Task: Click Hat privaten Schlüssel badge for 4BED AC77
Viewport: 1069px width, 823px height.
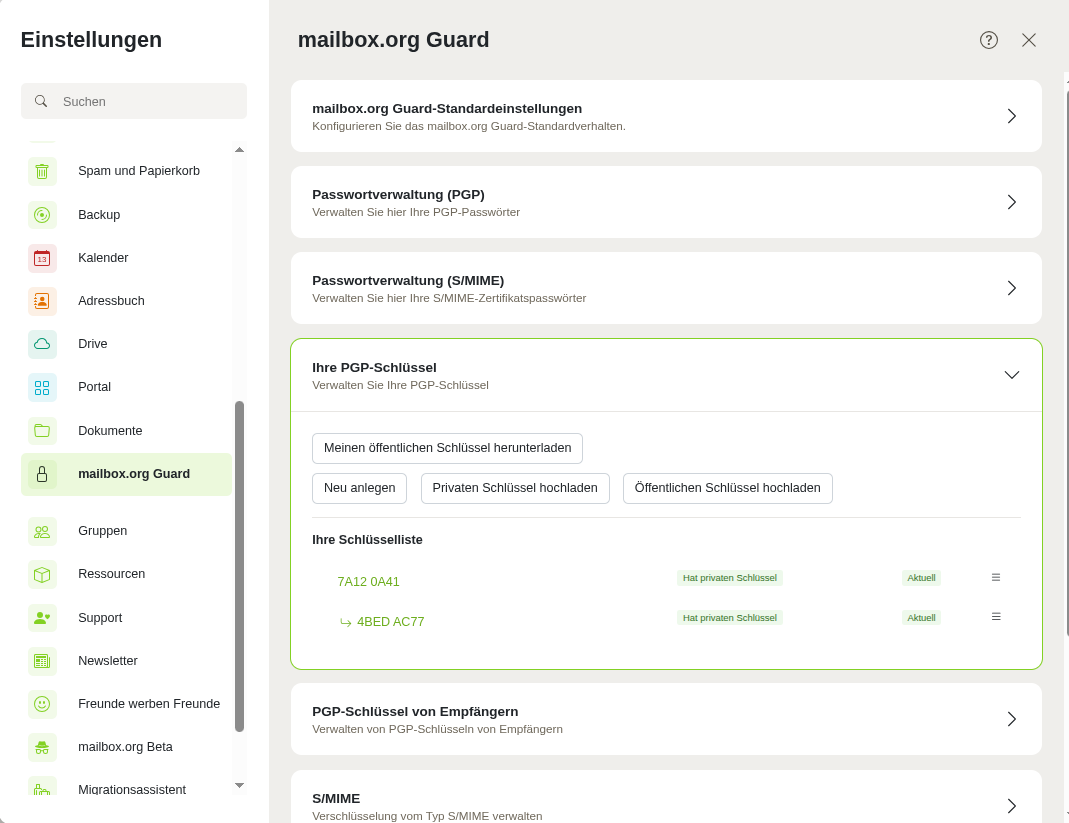Action: tap(729, 618)
